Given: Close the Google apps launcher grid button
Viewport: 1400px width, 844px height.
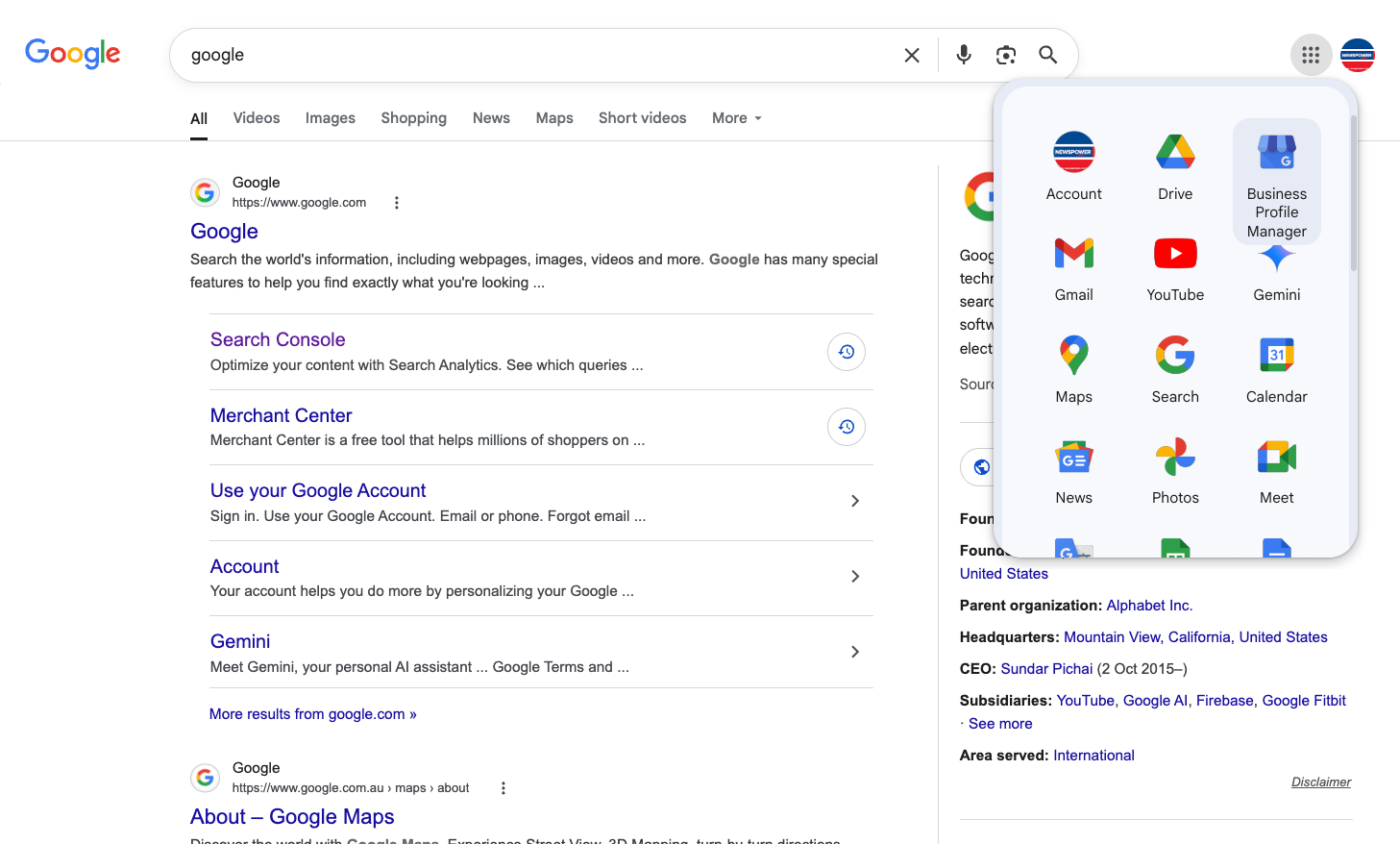Looking at the screenshot, I should click(x=1311, y=55).
